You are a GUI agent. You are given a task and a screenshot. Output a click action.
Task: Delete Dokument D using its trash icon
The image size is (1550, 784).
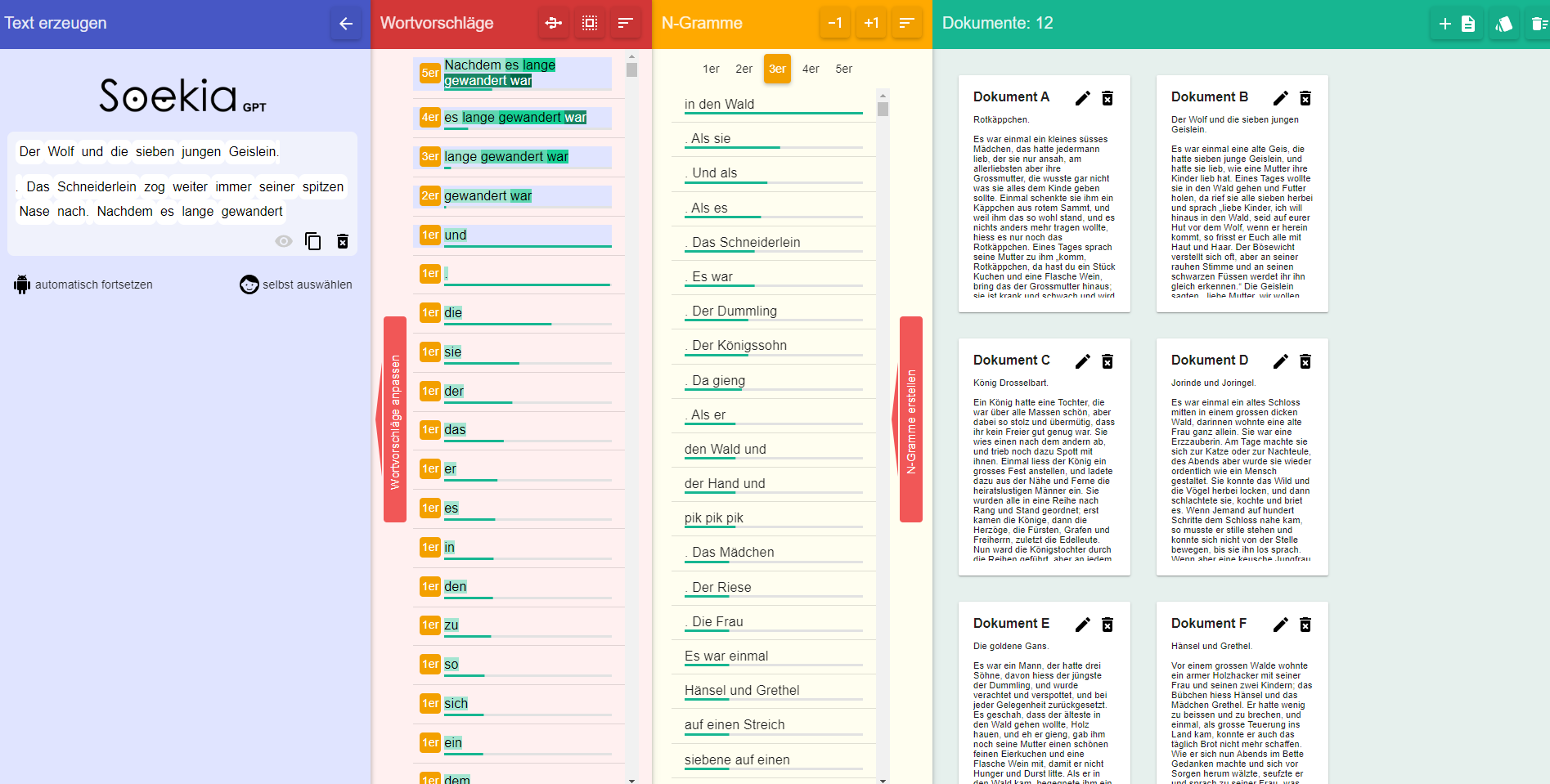[x=1305, y=361]
